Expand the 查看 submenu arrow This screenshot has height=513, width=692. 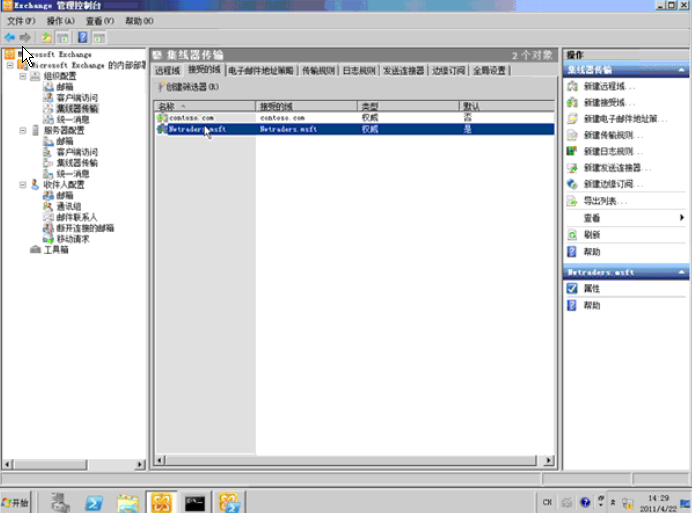pos(682,218)
